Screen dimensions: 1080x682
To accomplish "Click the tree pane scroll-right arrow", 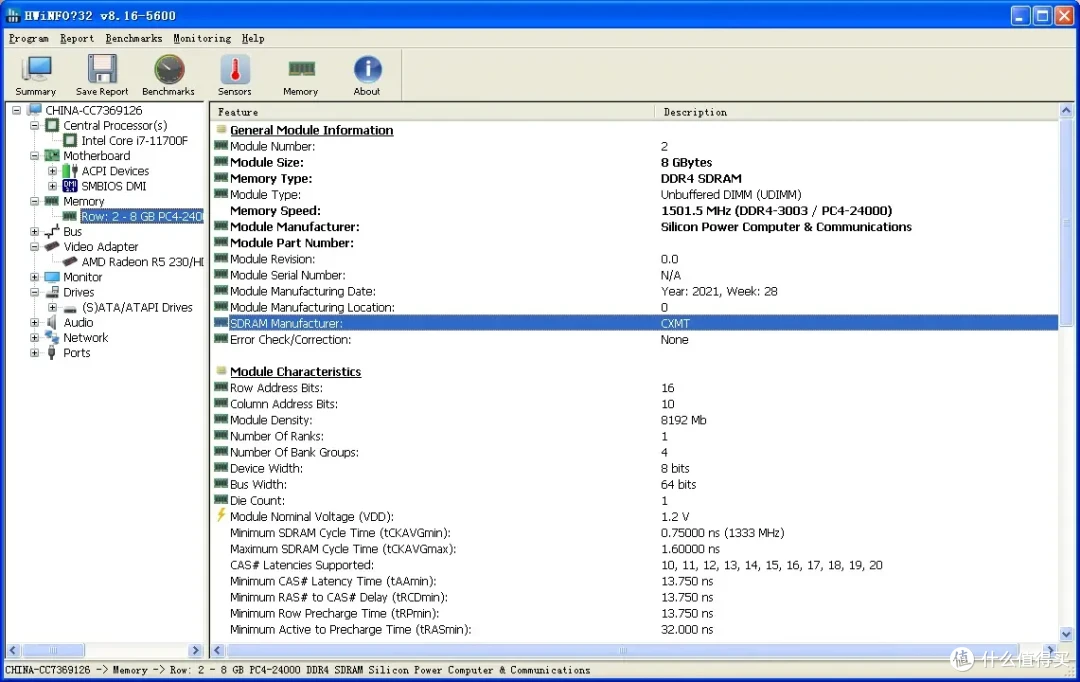I will 196,650.
